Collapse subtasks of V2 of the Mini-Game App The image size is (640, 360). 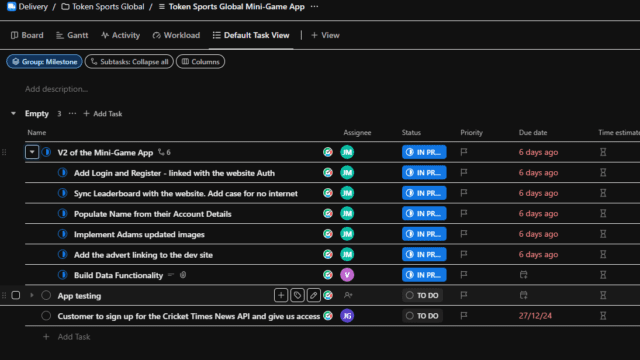click(x=32, y=152)
